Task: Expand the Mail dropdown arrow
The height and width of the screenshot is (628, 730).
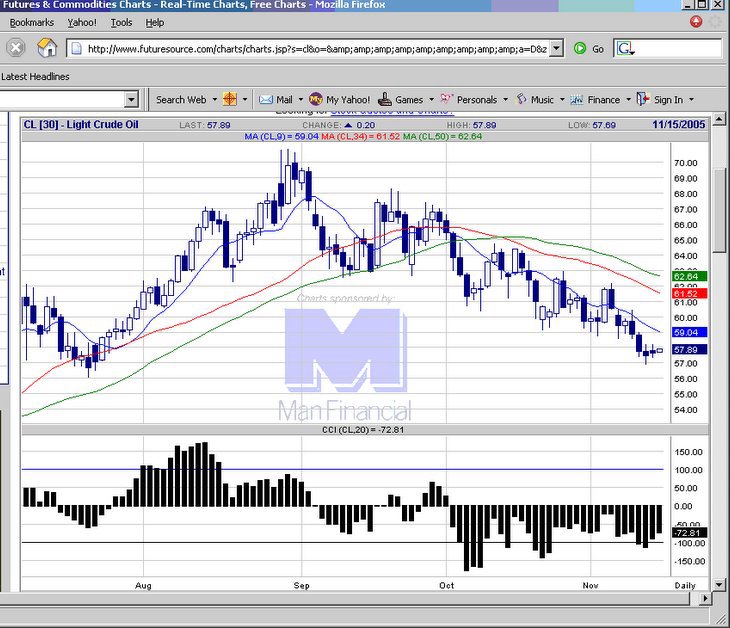Action: pos(301,100)
